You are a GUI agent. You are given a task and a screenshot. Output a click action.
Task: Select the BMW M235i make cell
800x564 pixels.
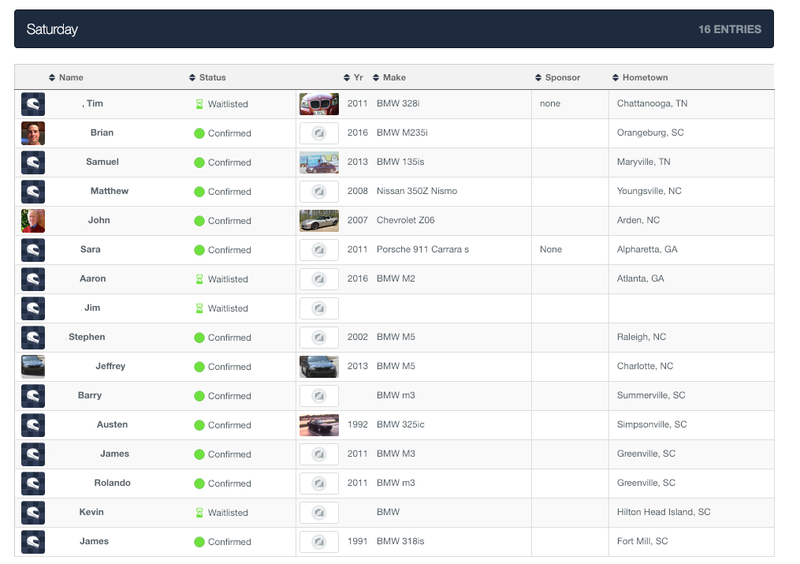[x=402, y=133]
